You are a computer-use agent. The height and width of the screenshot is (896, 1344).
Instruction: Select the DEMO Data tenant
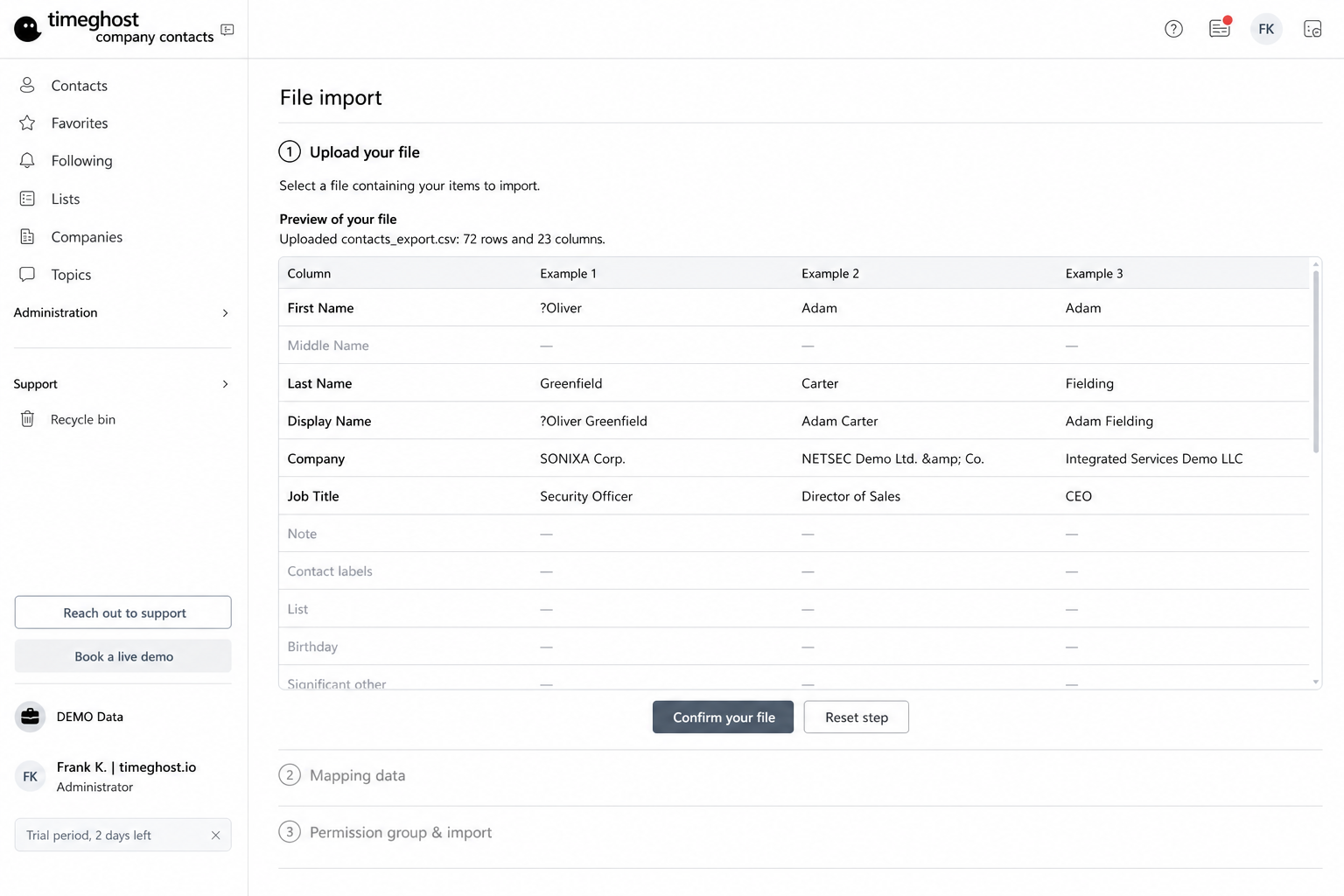coord(90,717)
